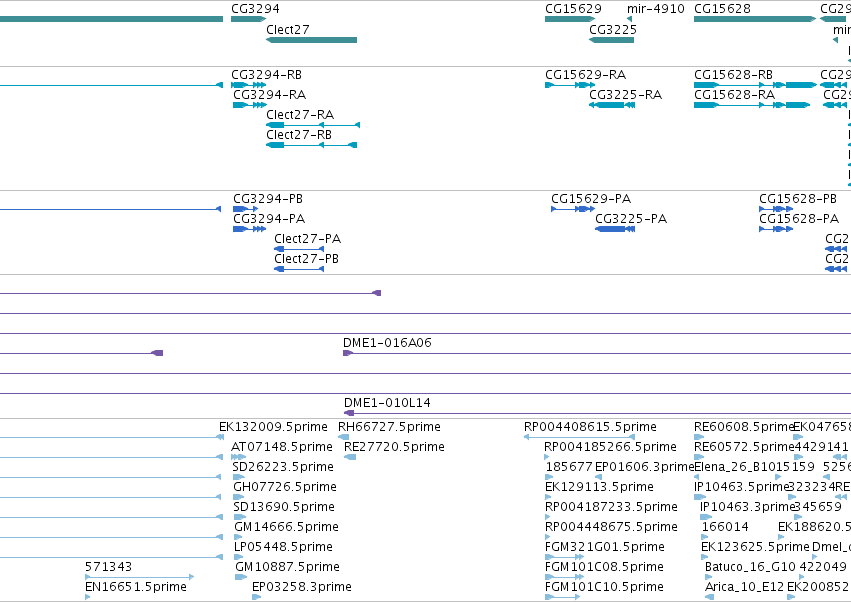The image size is (851, 602).
Task: Select protein CG15628-PA
Action: [x=776, y=229]
